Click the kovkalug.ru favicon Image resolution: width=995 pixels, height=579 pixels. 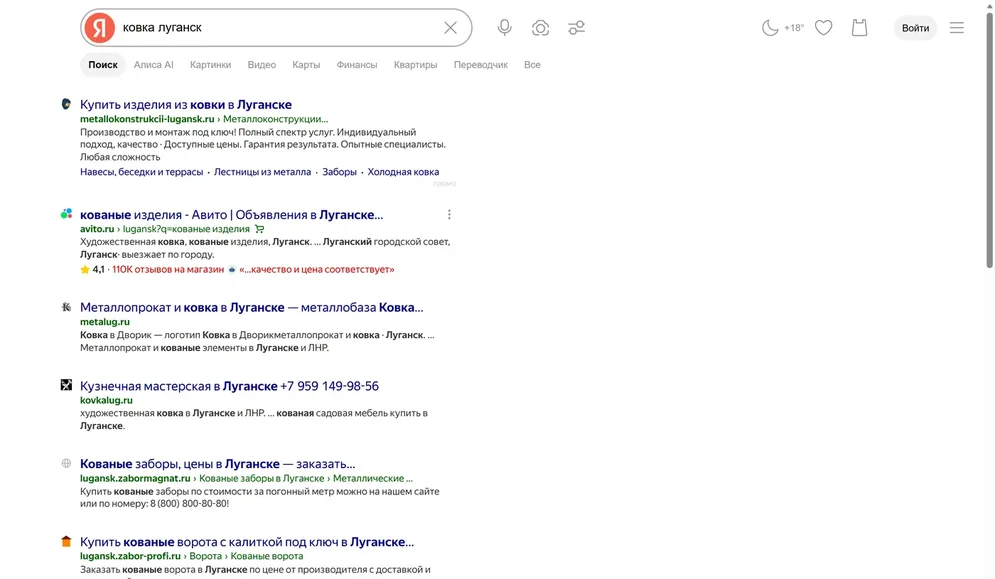pos(66,385)
